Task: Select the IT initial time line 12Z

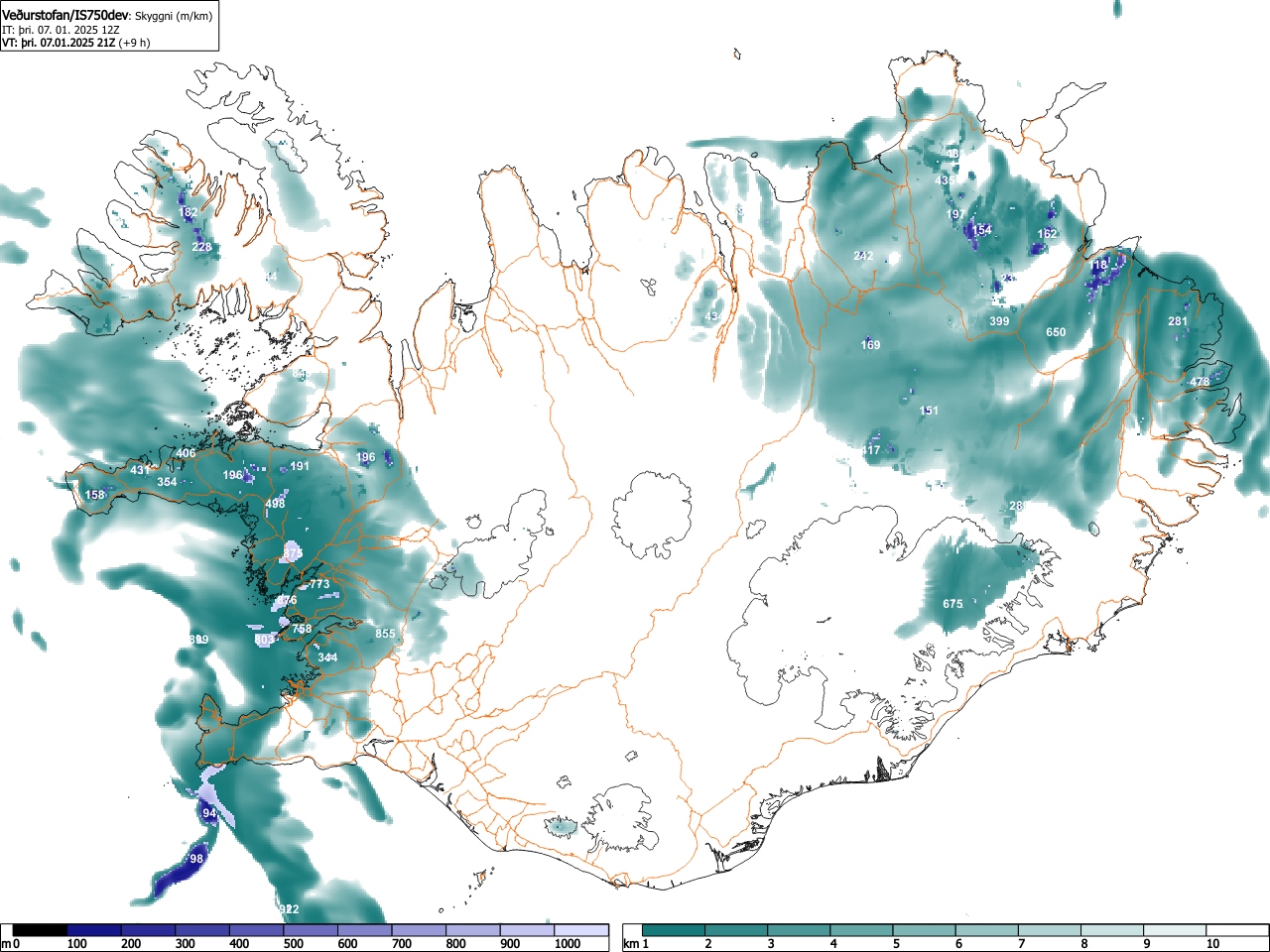Action: tap(61, 30)
